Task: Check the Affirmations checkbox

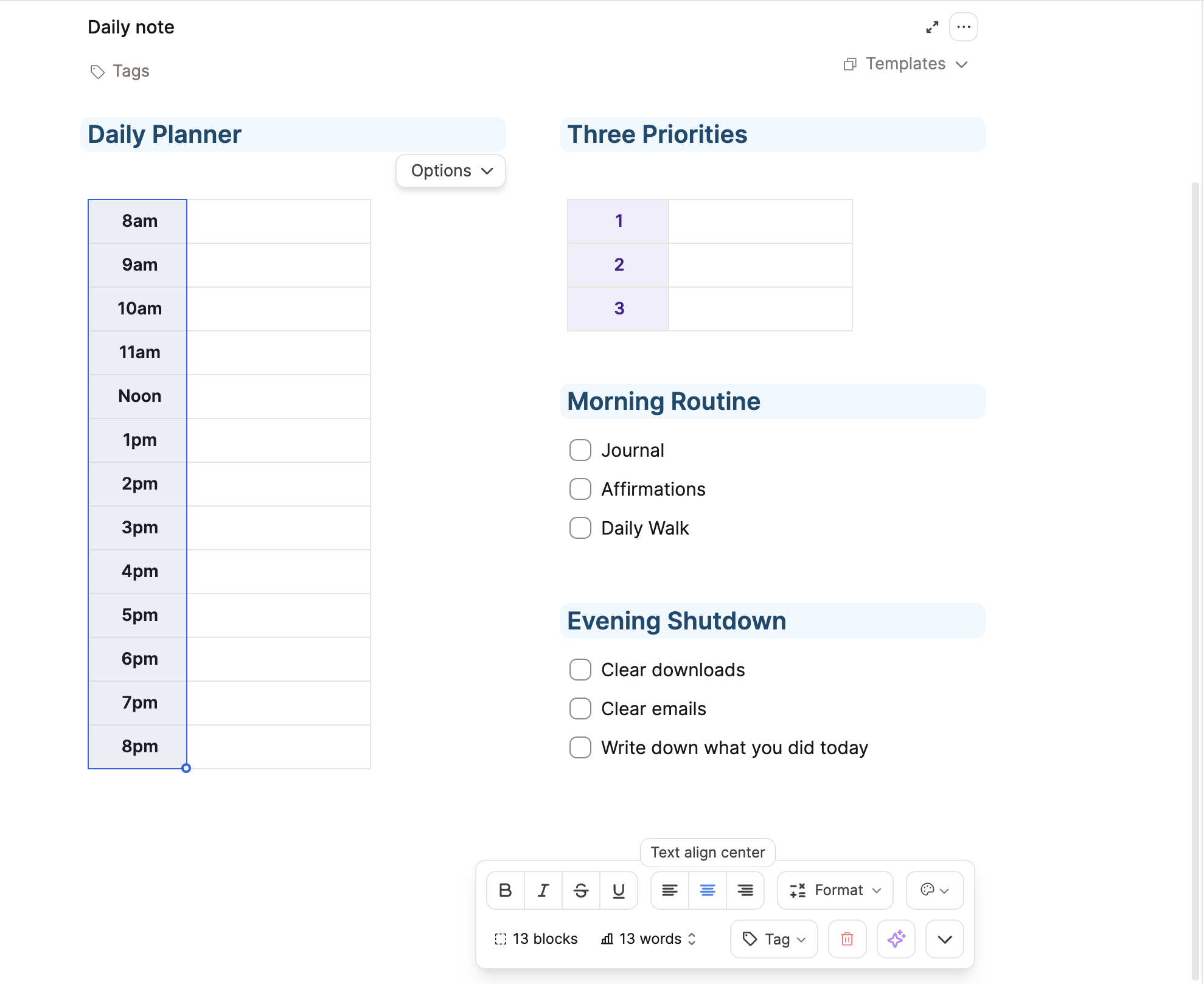Action: [580, 490]
